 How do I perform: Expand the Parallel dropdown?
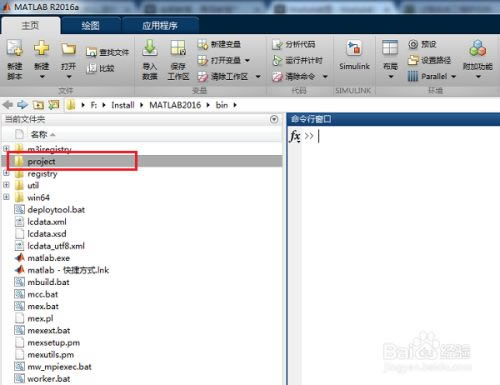click(x=453, y=77)
